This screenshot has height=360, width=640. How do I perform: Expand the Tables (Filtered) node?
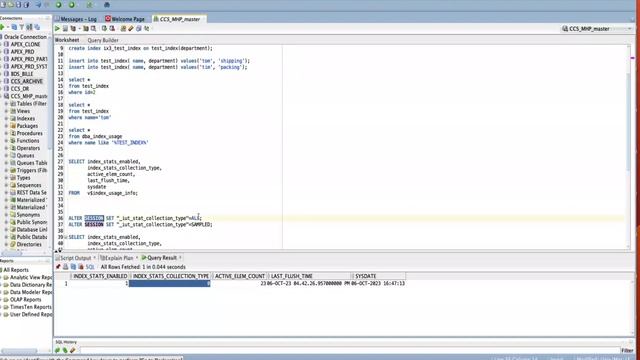pos(6,104)
